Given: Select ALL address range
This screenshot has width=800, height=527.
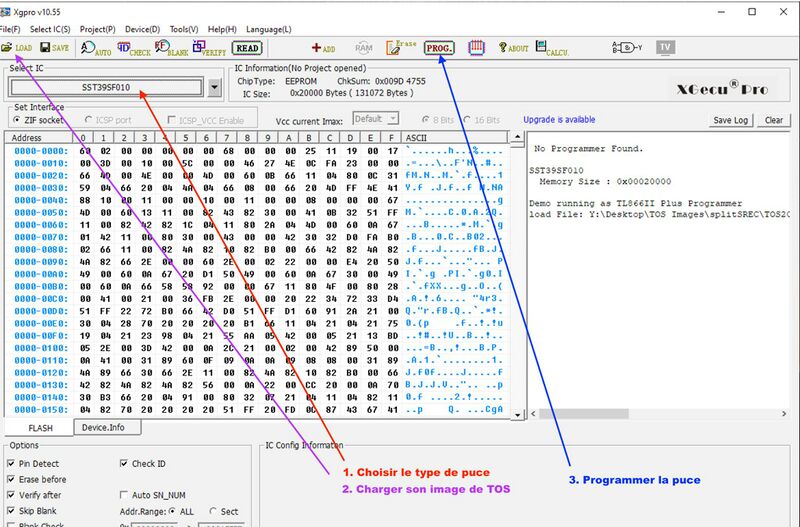Looking at the screenshot, I should [181, 511].
